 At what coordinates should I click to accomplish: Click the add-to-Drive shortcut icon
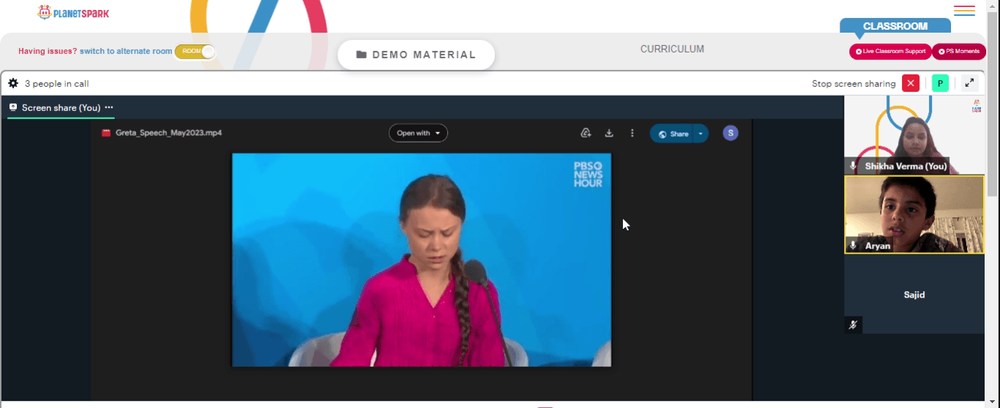click(x=585, y=133)
